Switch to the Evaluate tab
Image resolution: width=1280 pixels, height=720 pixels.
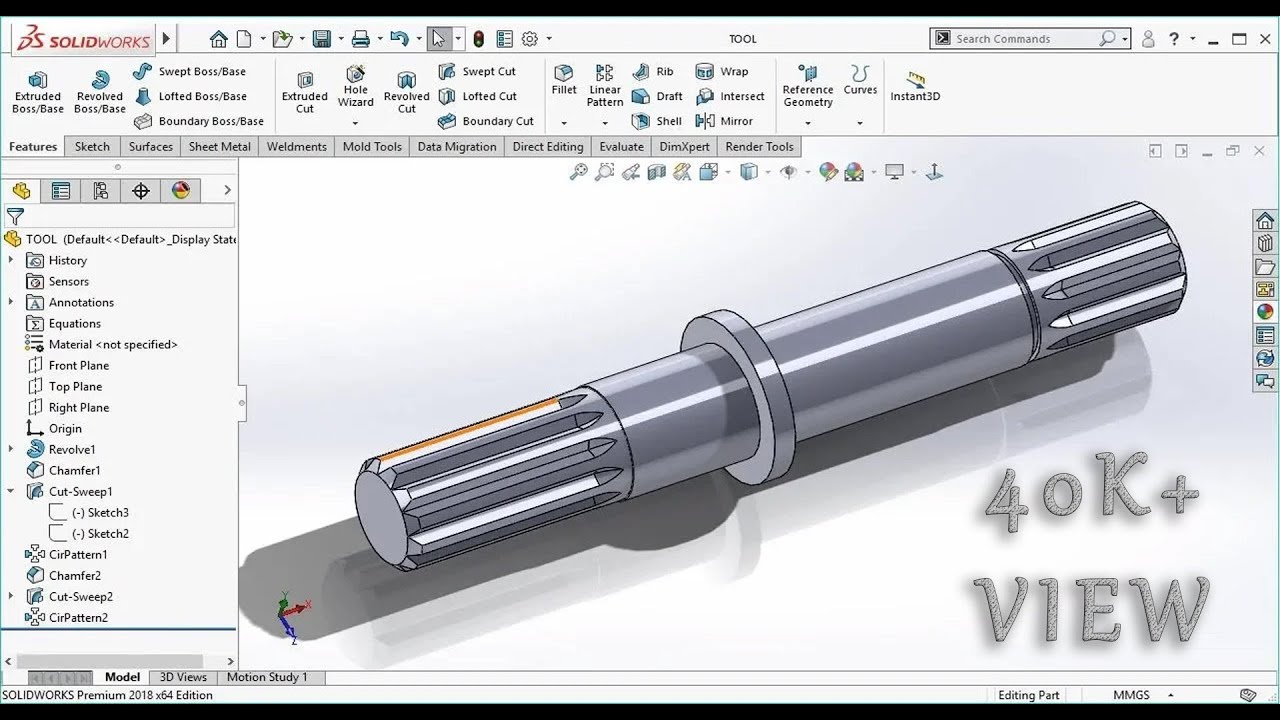click(x=621, y=146)
